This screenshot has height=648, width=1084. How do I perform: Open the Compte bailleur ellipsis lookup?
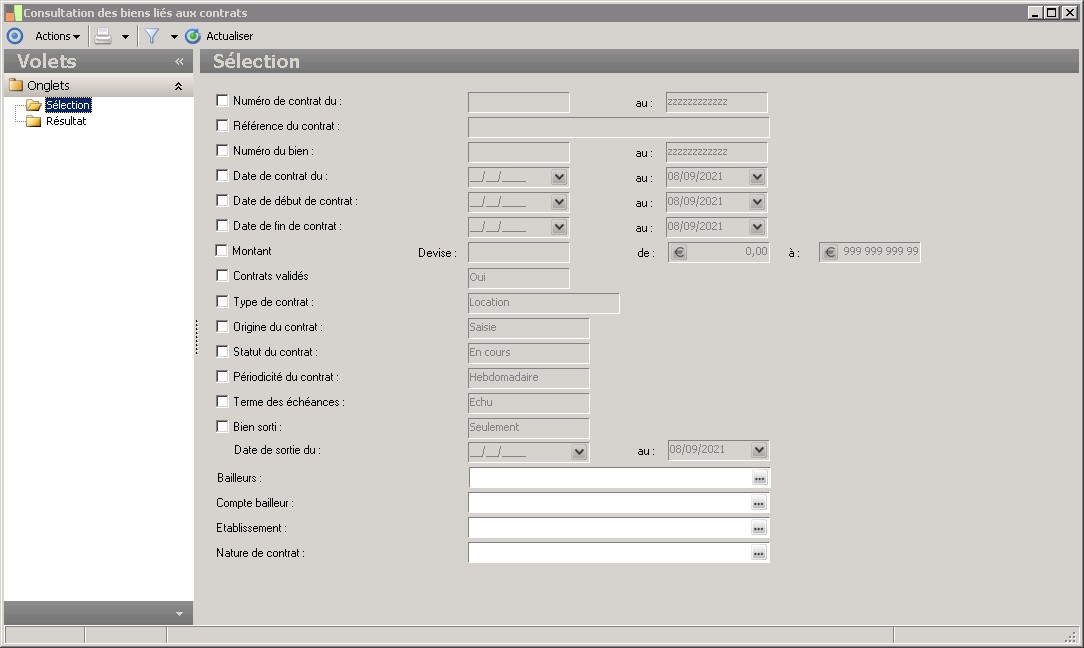pyautogui.click(x=759, y=504)
